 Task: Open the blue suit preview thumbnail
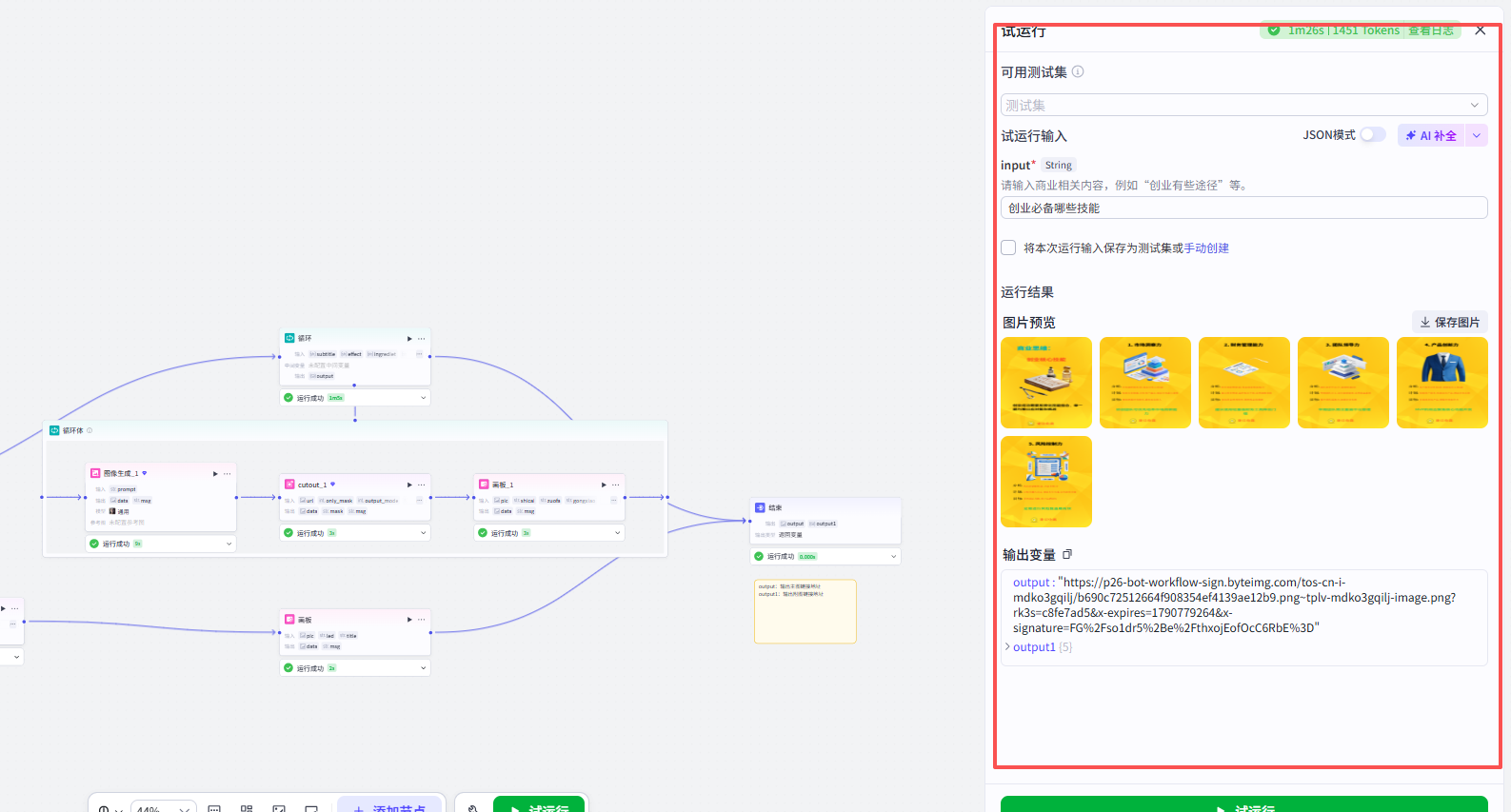click(x=1441, y=383)
